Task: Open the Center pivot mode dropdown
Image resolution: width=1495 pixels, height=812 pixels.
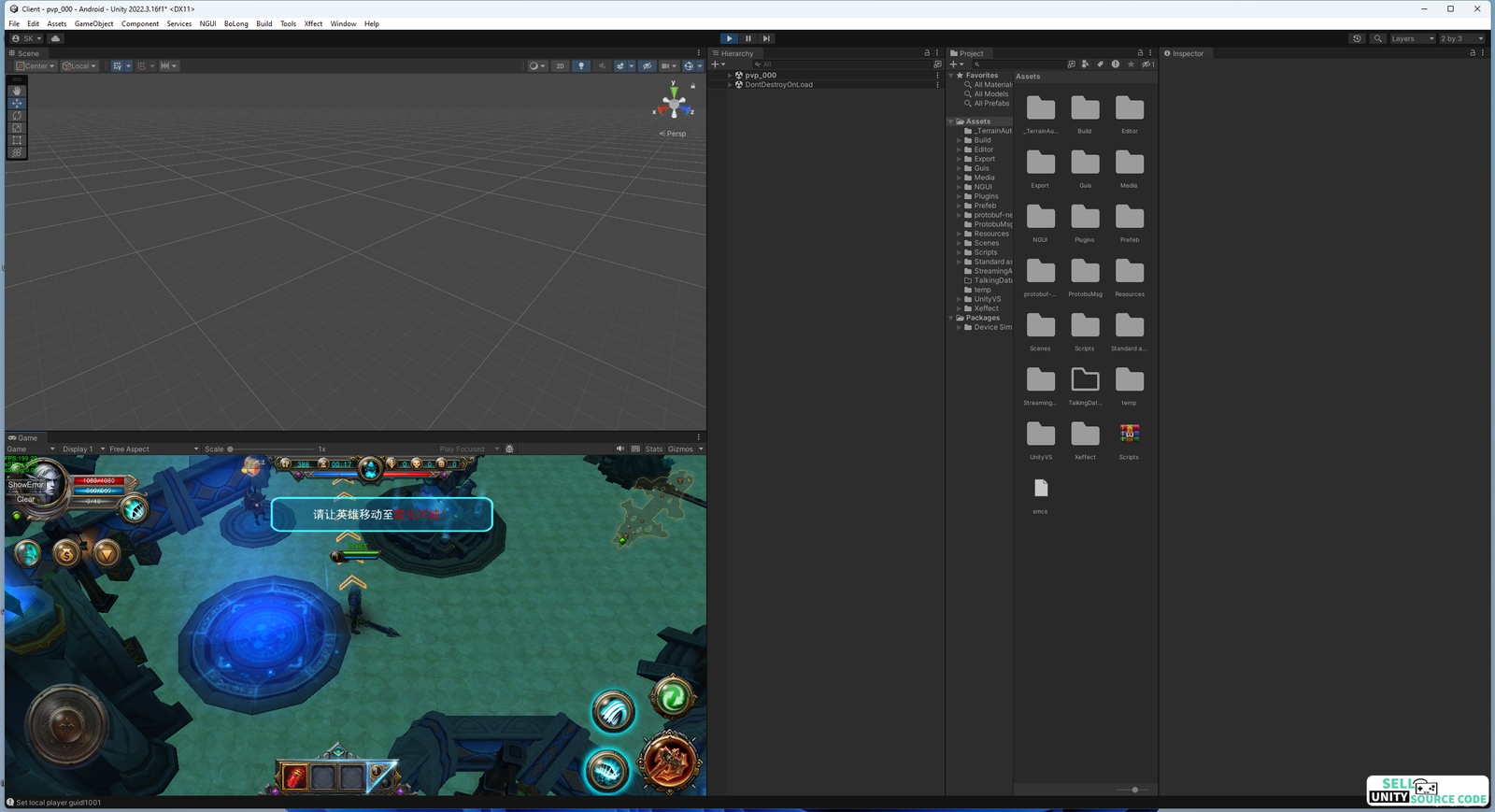Action: pyautogui.click(x=36, y=66)
